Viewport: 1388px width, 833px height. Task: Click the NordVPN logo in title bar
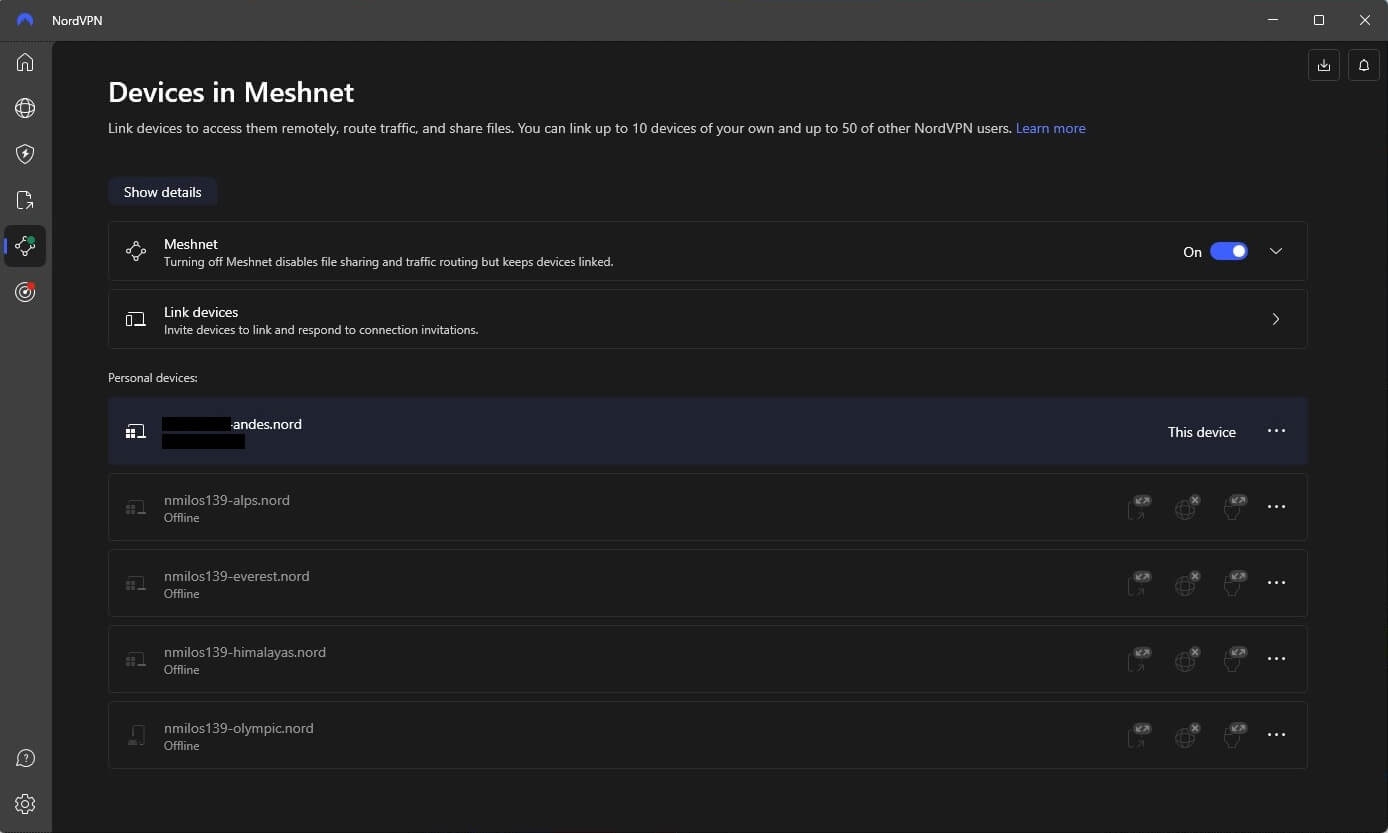[25, 20]
